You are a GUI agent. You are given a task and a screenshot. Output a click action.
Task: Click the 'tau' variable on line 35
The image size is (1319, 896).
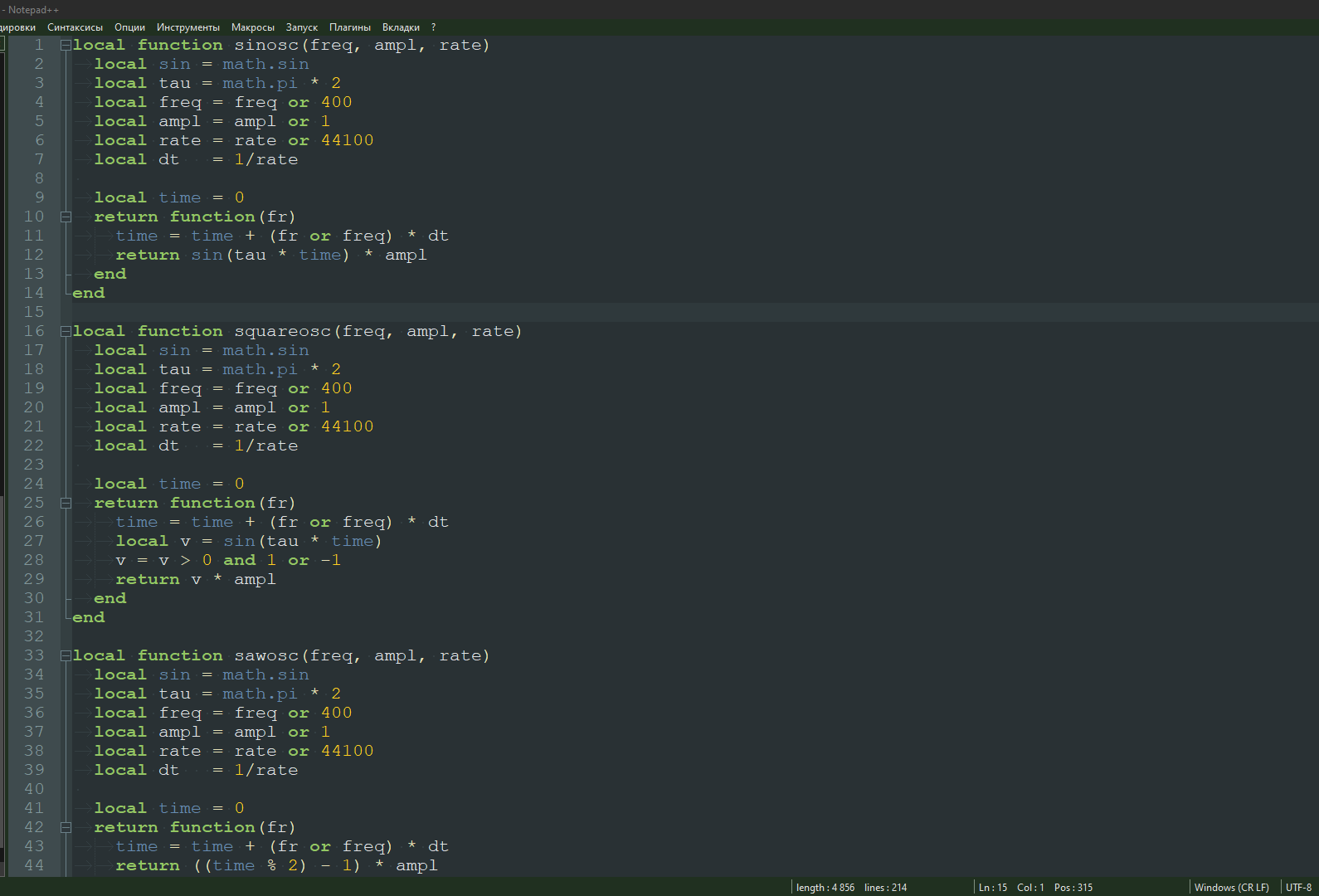pyautogui.click(x=175, y=694)
